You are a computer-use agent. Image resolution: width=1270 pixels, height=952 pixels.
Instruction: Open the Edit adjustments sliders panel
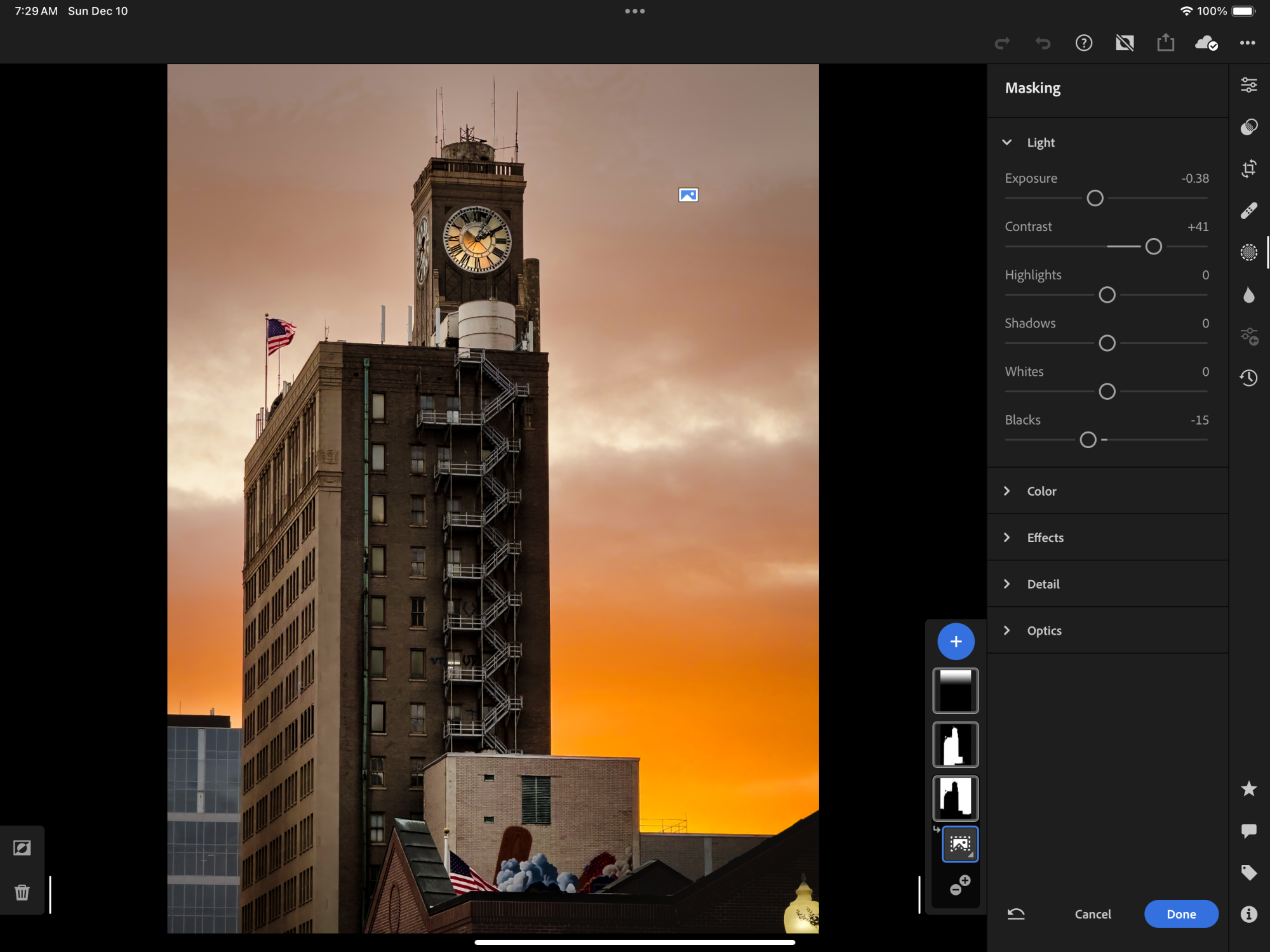pos(1248,85)
